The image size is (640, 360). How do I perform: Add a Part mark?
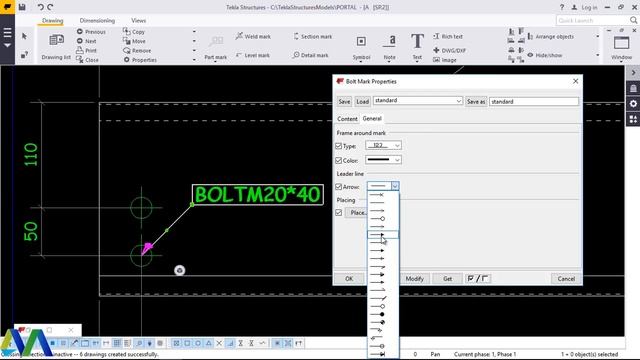point(216,46)
